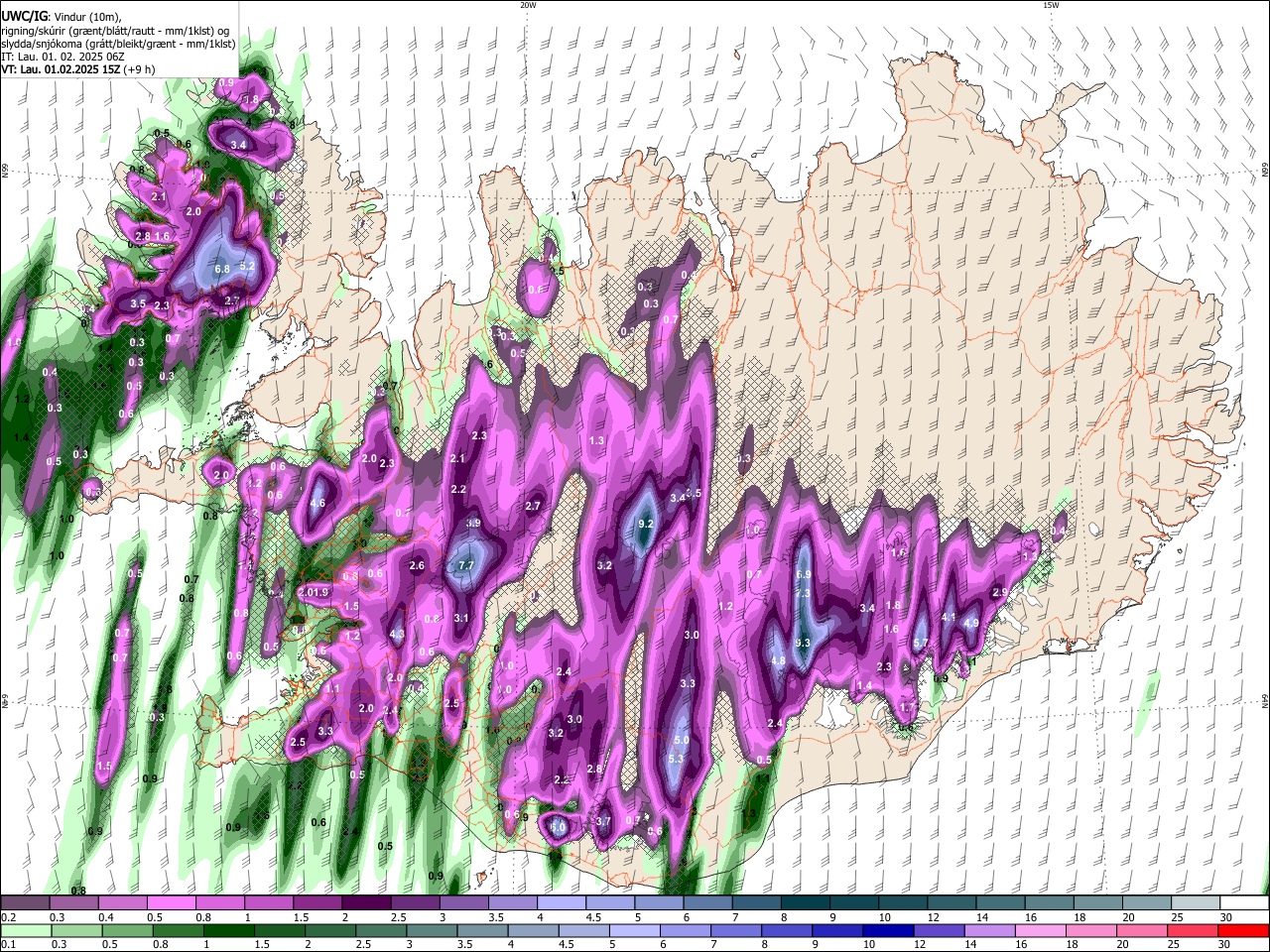Click the 6.8 precipitation value in the Westfjords
Screen dimensions: 1270x952
222,270
